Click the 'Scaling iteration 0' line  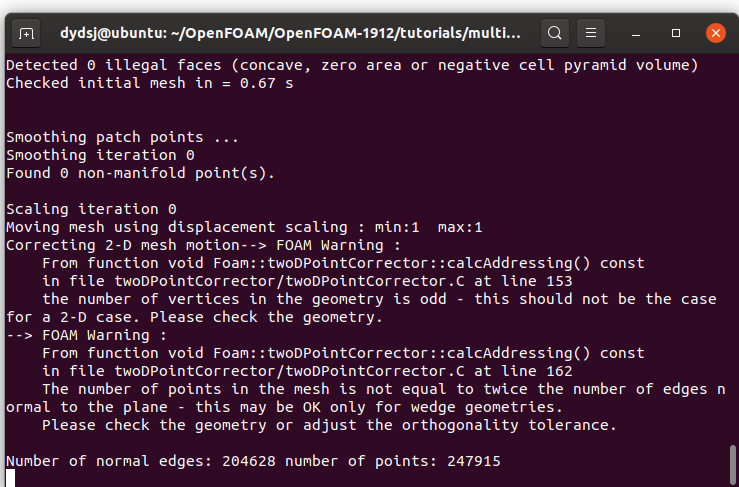coord(91,209)
